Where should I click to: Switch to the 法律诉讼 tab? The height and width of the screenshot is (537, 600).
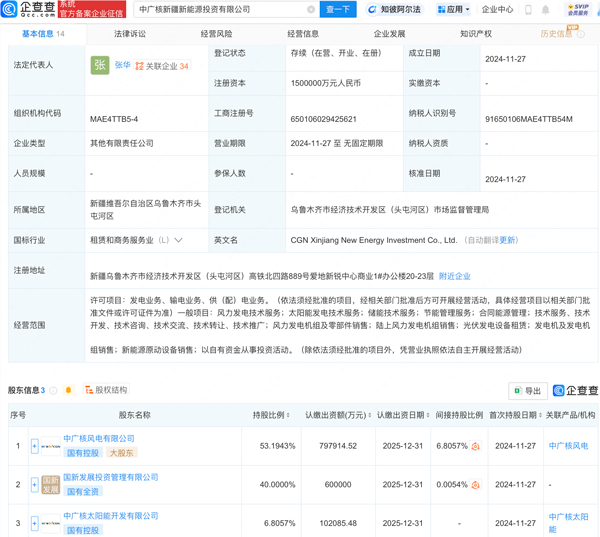130,34
